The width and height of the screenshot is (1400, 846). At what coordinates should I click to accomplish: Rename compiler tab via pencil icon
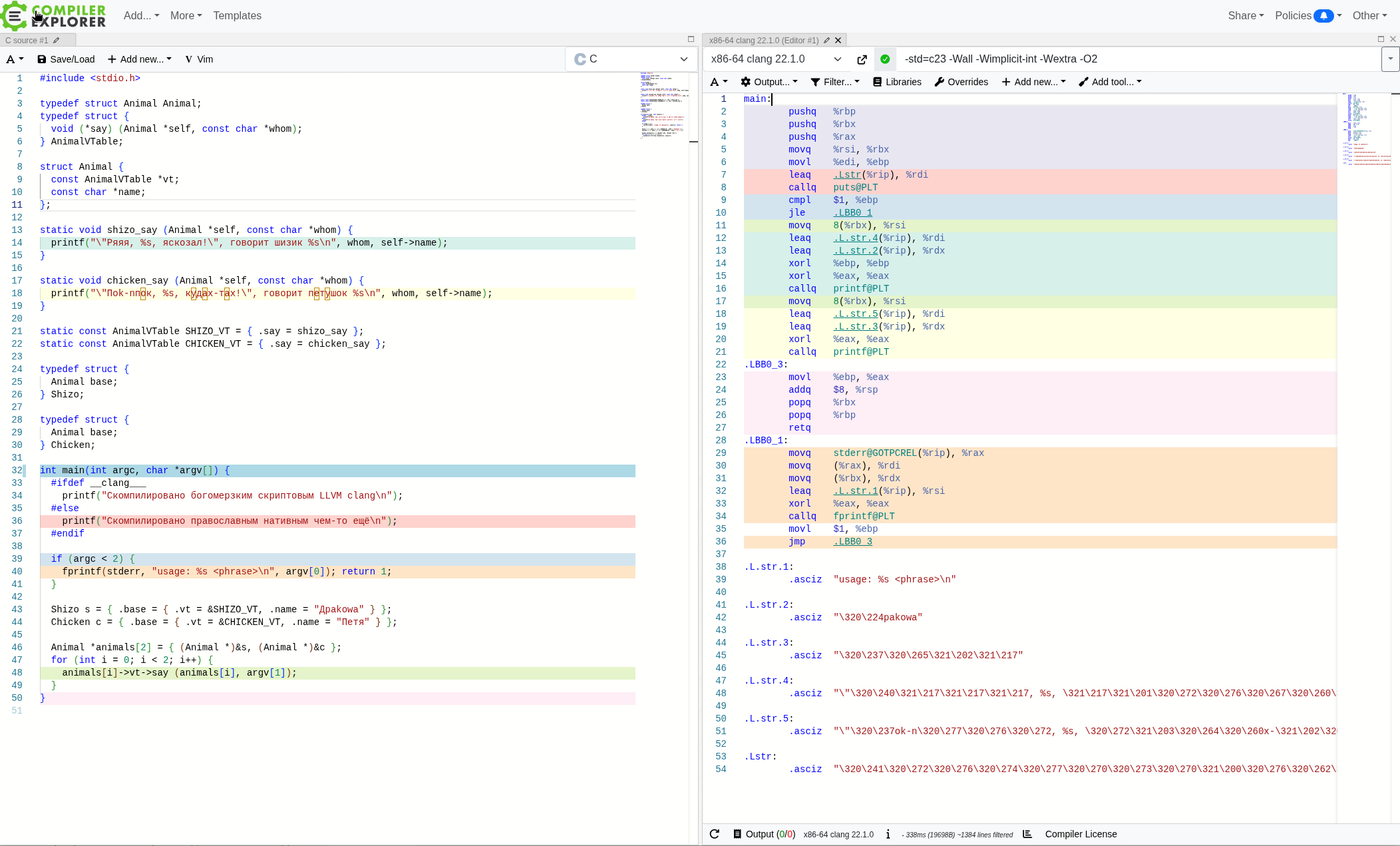[x=826, y=40]
